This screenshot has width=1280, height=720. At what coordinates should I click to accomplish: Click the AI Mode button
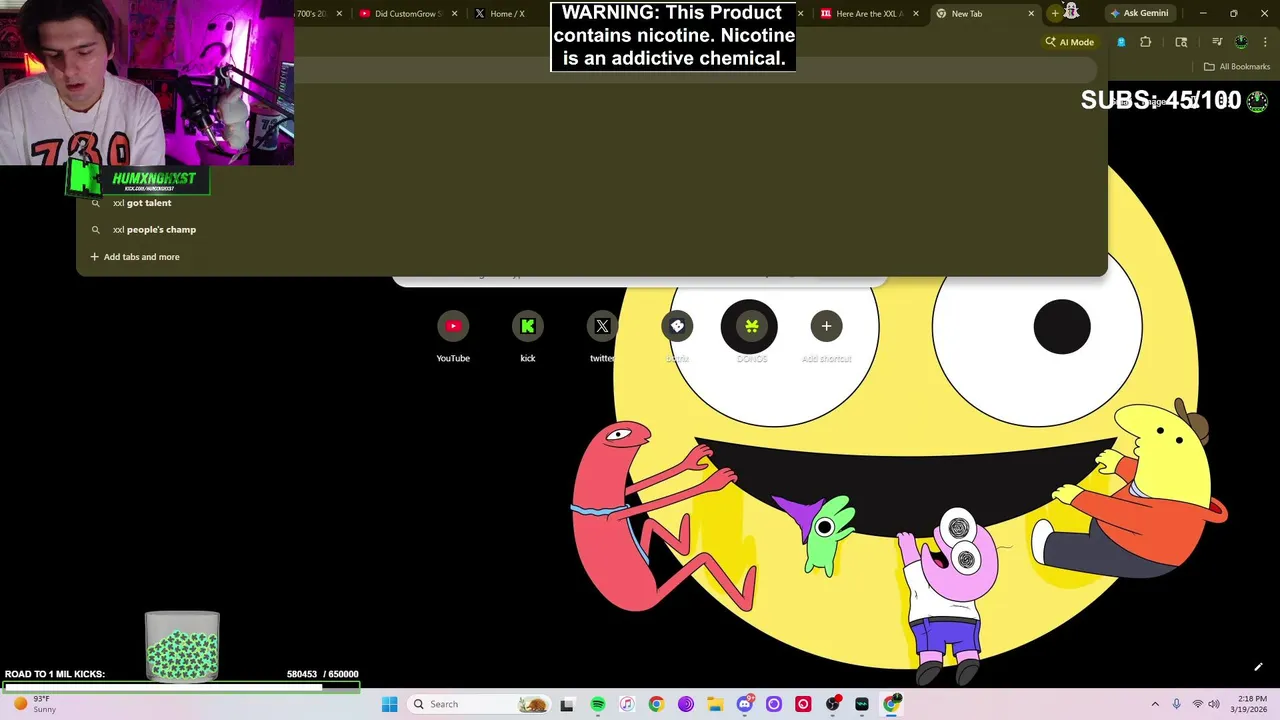click(1070, 42)
